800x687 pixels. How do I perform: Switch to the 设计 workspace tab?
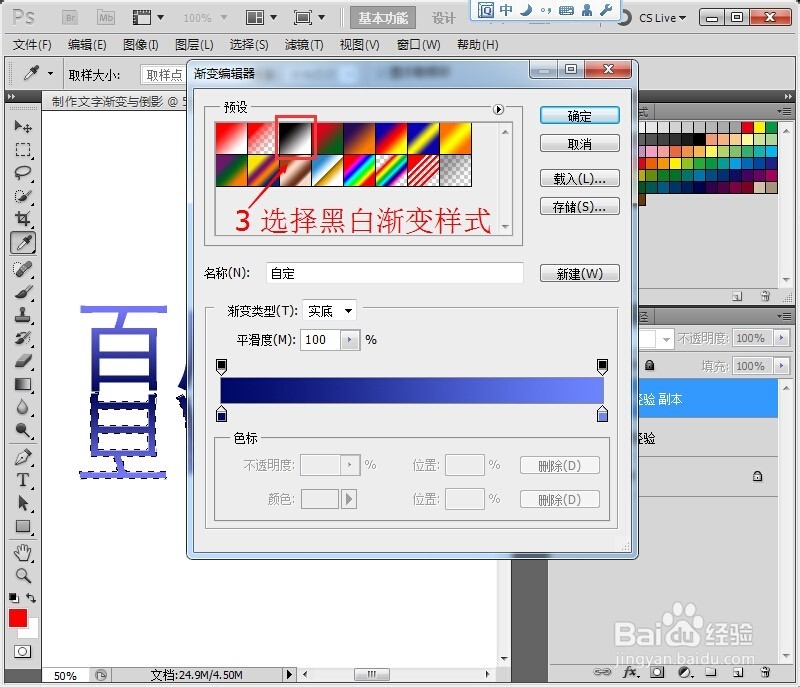click(444, 17)
